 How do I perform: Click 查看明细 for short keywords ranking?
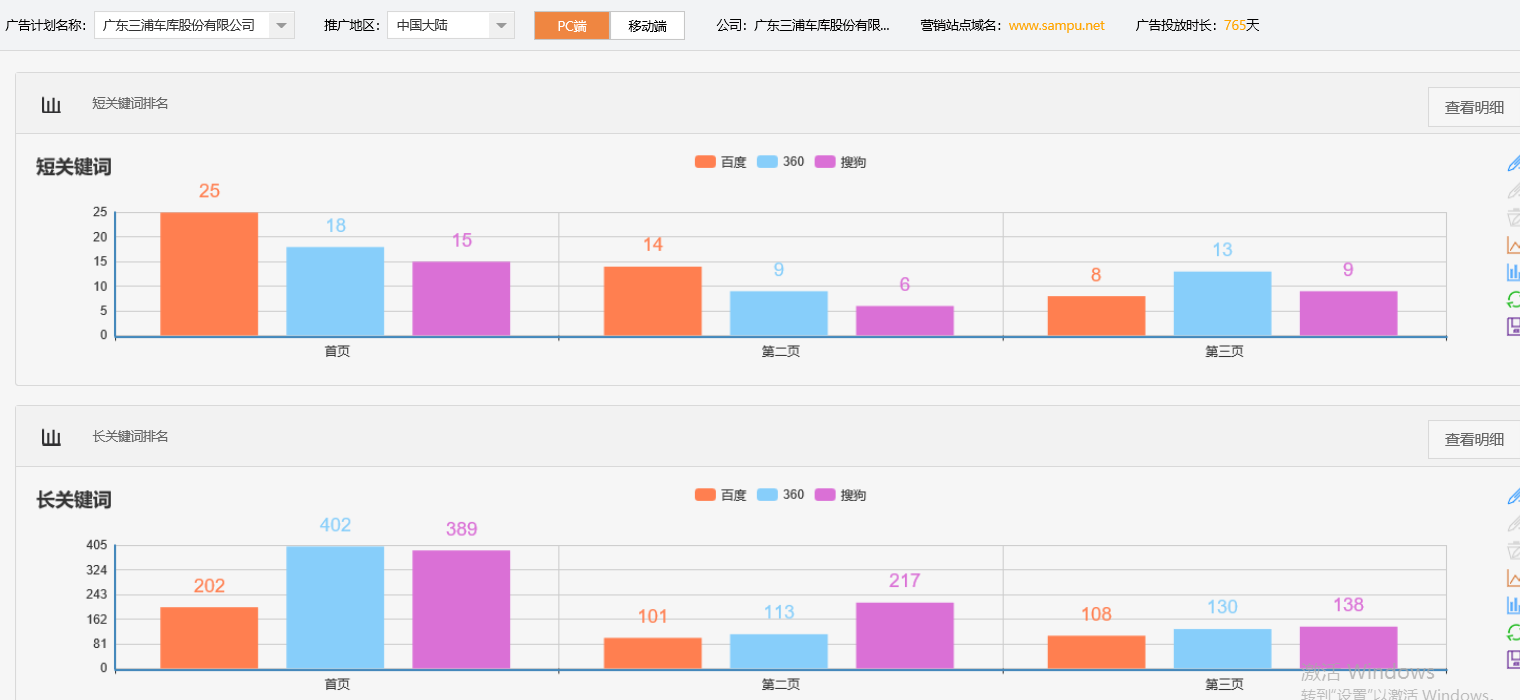pyautogui.click(x=1474, y=107)
